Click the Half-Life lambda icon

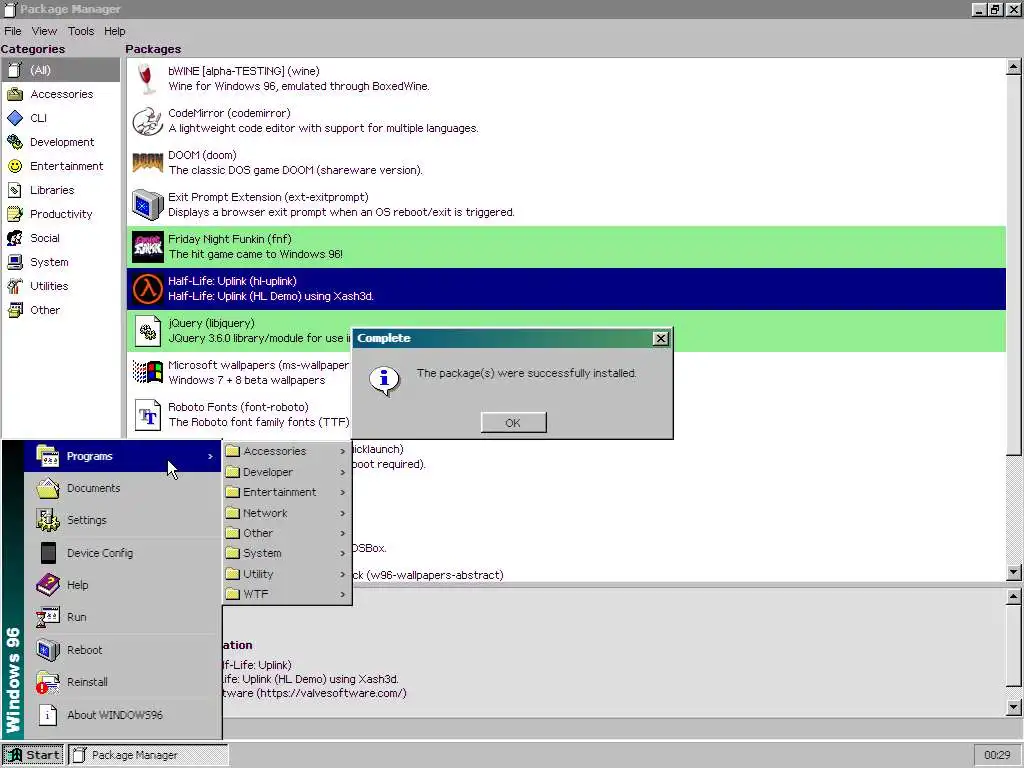[148, 289]
